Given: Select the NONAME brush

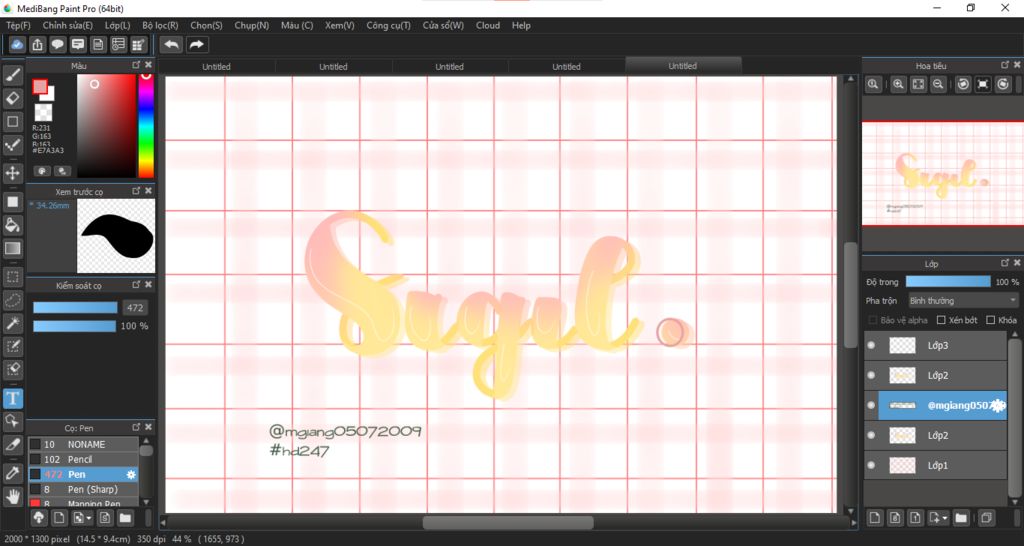Looking at the screenshot, I should point(82,444).
